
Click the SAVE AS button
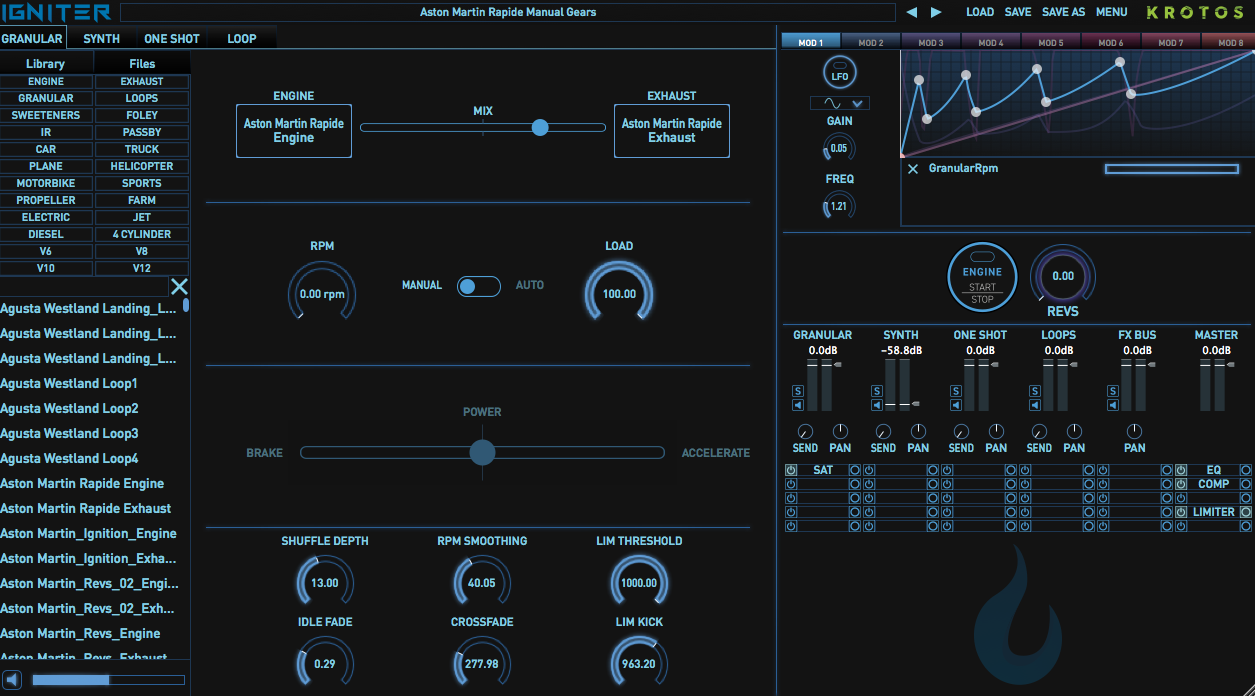1063,12
